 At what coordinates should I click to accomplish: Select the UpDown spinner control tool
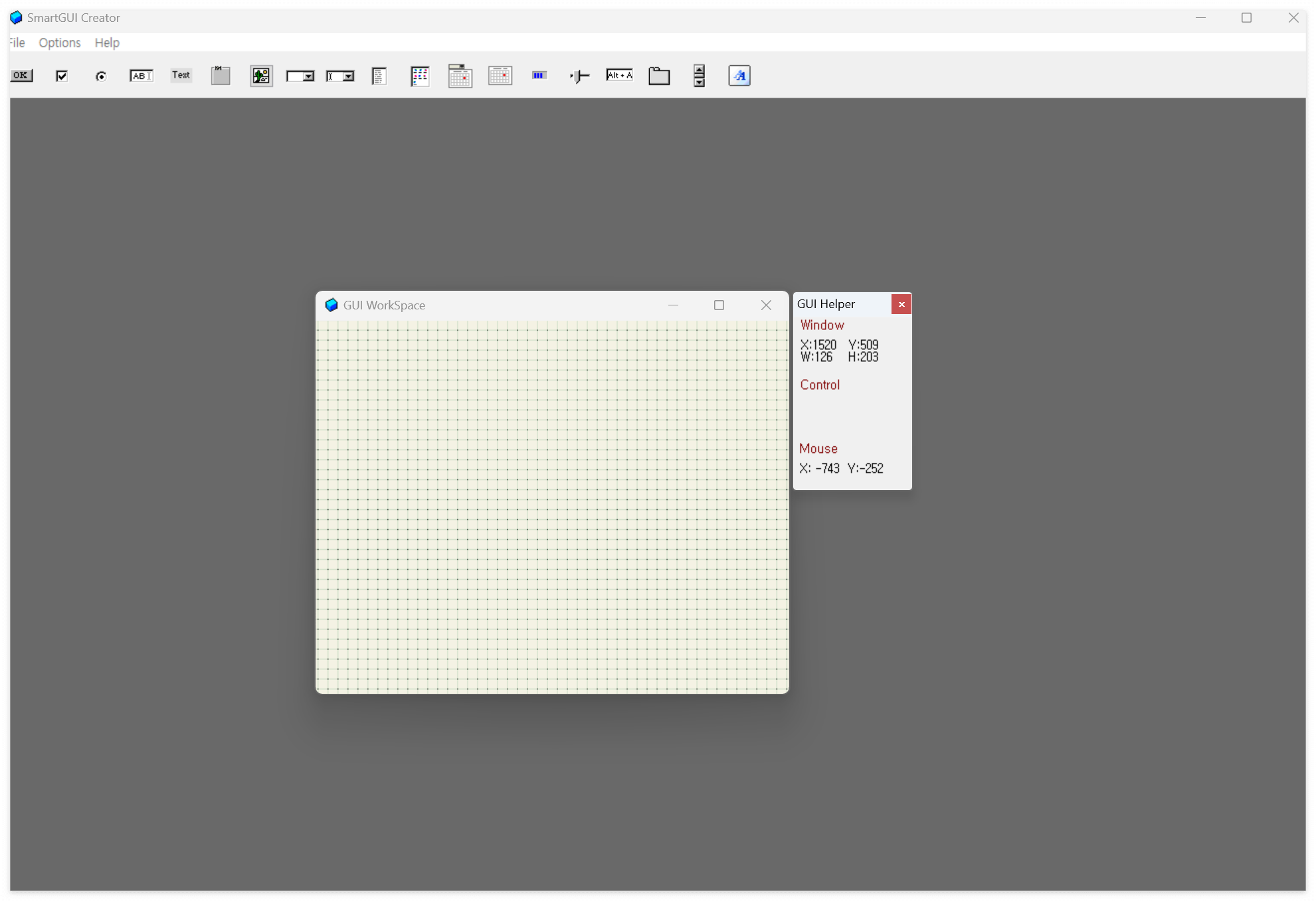tap(699, 76)
